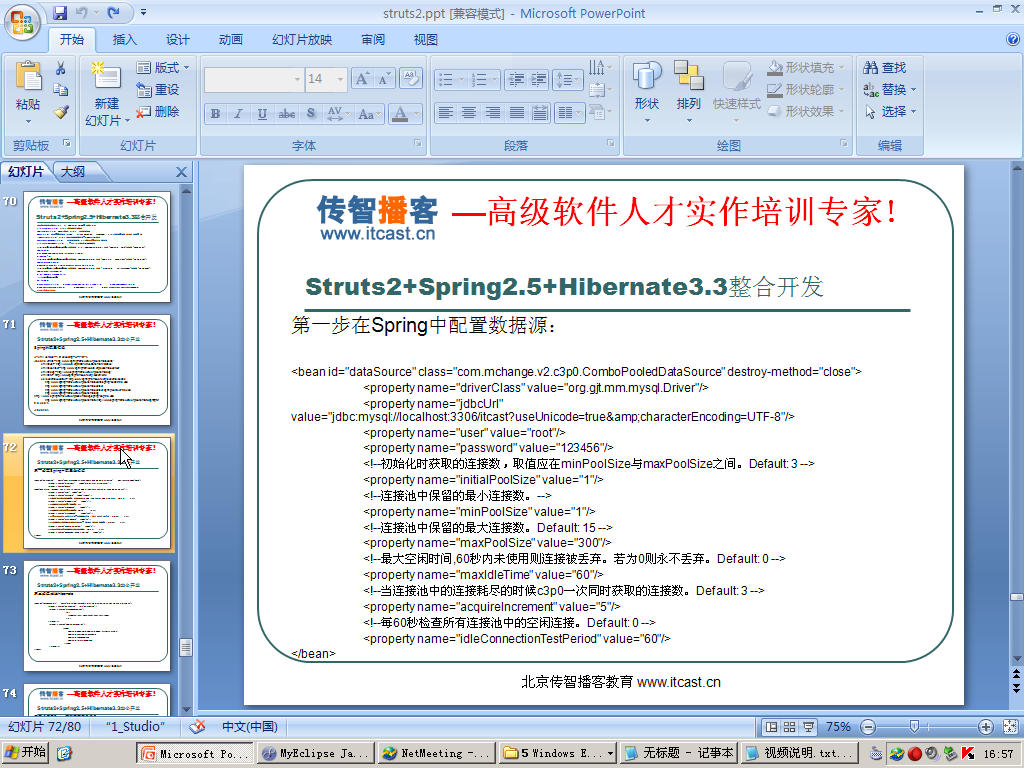Image resolution: width=1024 pixels, height=768 pixels.
Task: Fit slide to current window icon
Action: coord(1010,727)
